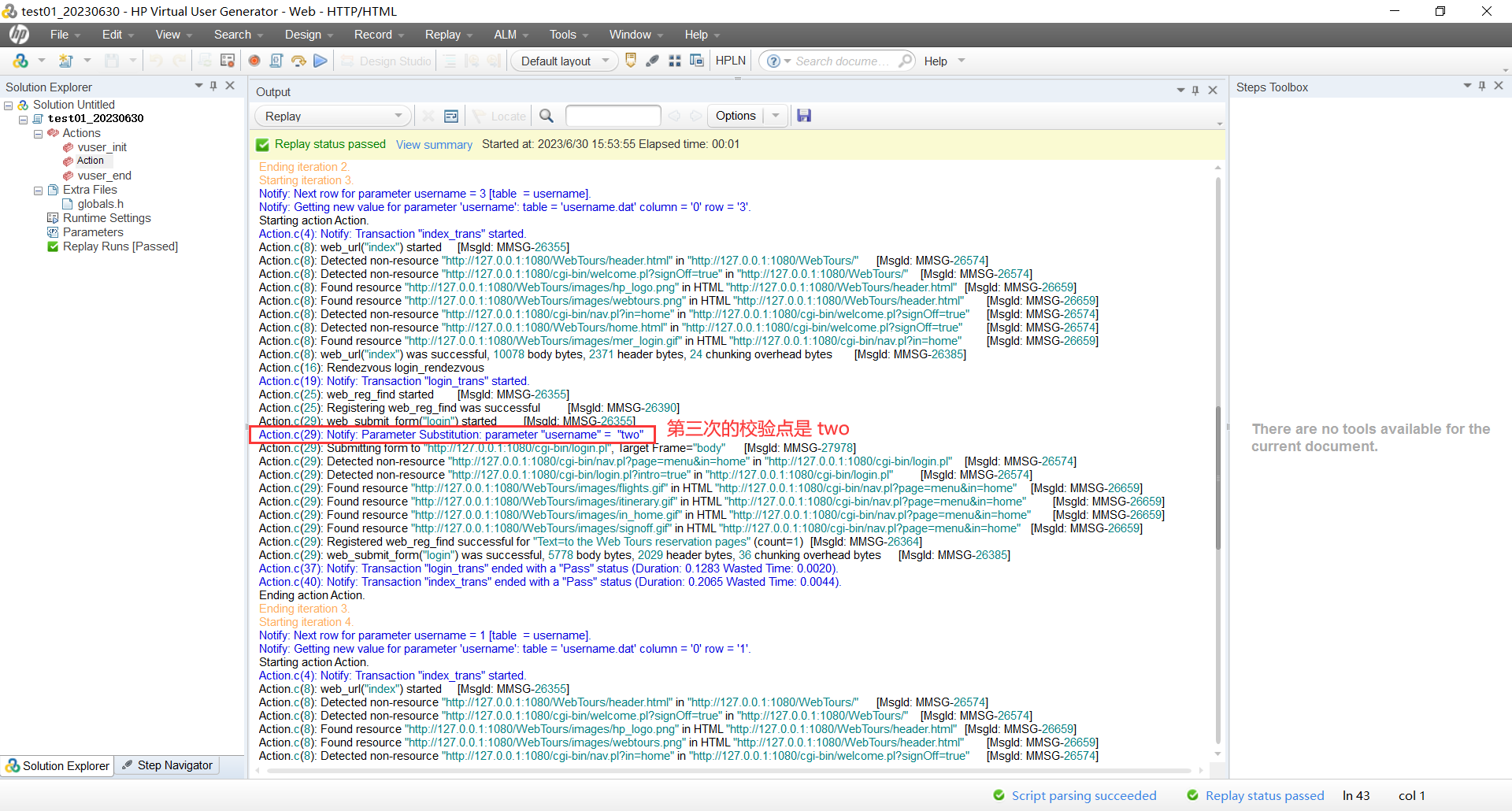Click the pen/brush icon beside layout dropdown
The image size is (1512, 811).
tap(653, 61)
